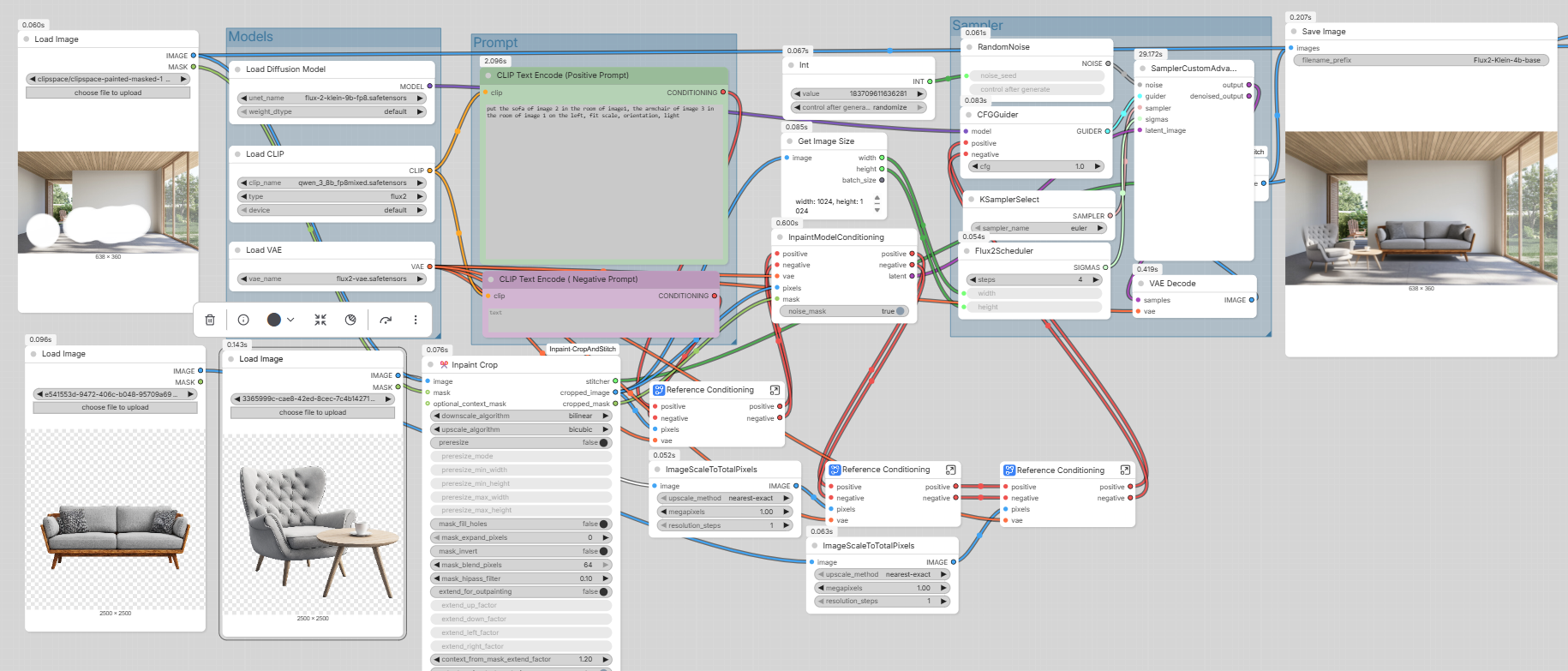1568x671 pixels.
Task: Click the collapse node icon in selection toolbar
Action: coord(320,320)
